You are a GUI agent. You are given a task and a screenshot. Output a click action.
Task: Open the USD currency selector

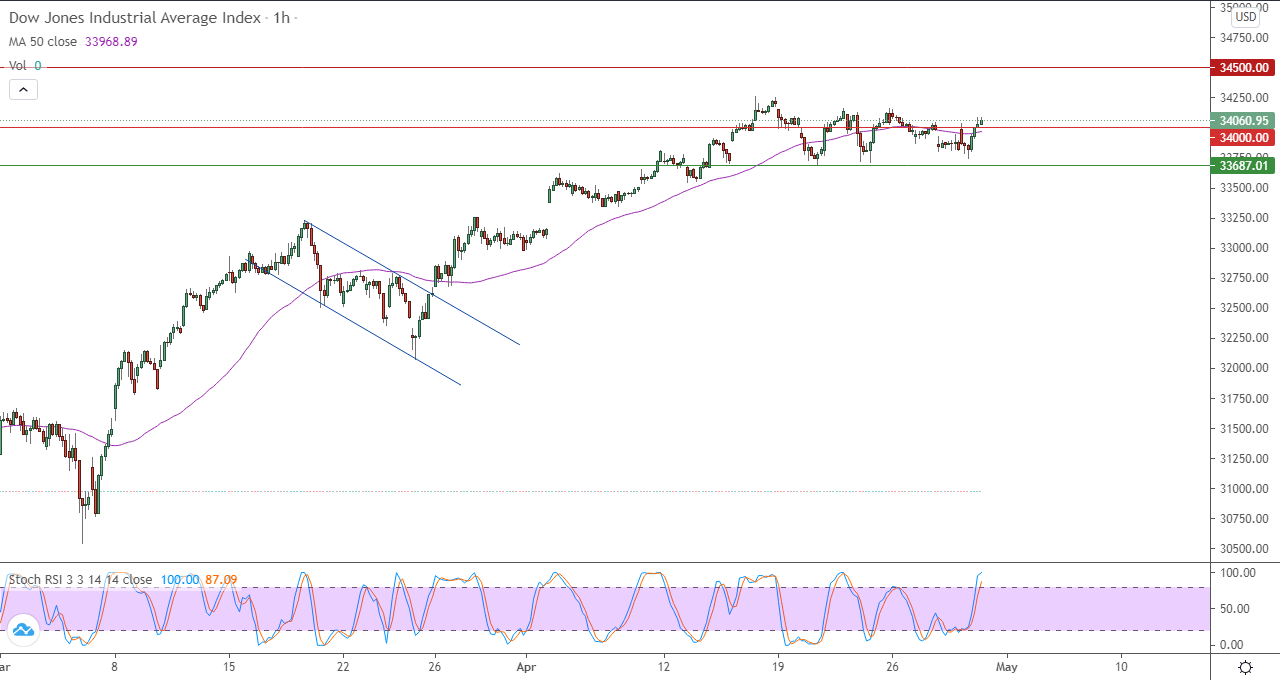click(x=1245, y=17)
